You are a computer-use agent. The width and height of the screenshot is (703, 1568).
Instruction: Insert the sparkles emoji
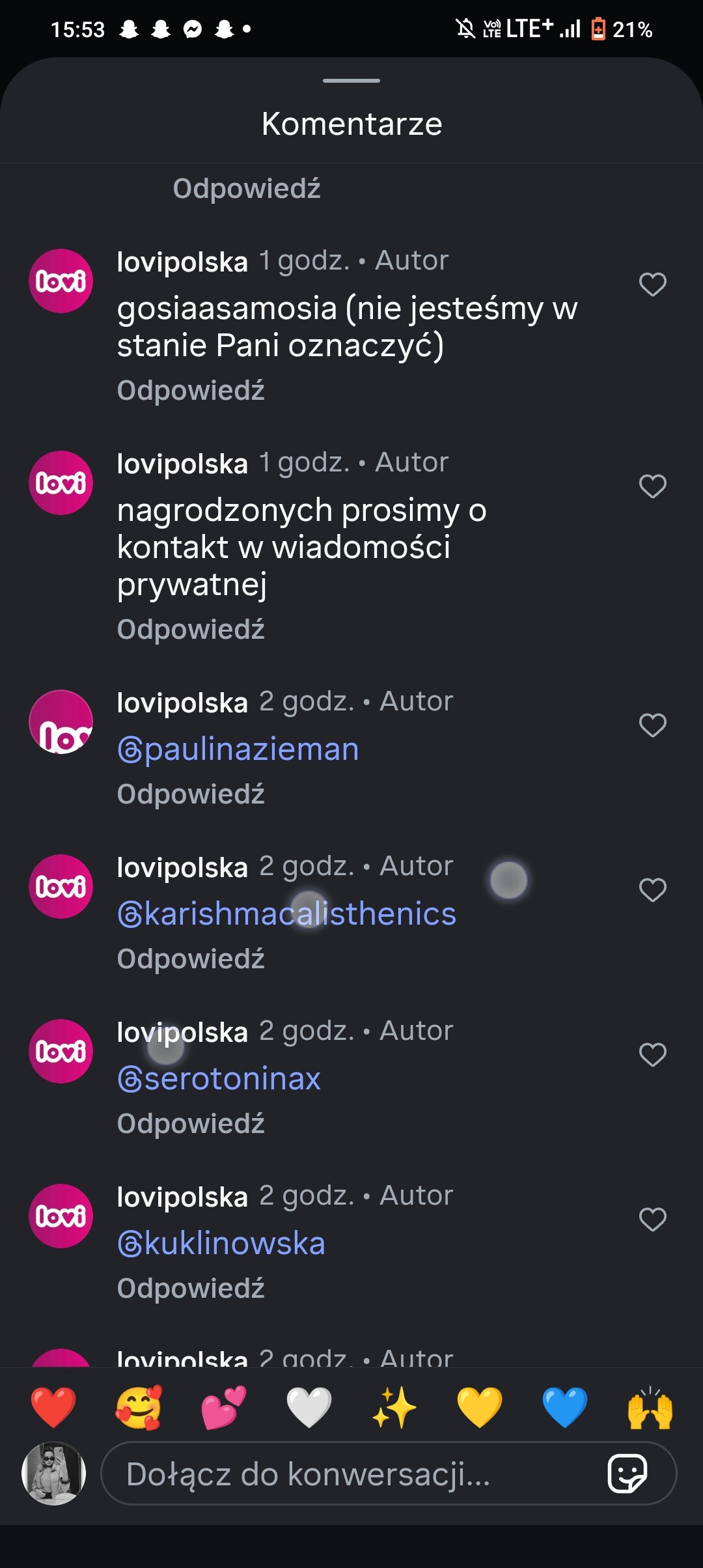394,1407
